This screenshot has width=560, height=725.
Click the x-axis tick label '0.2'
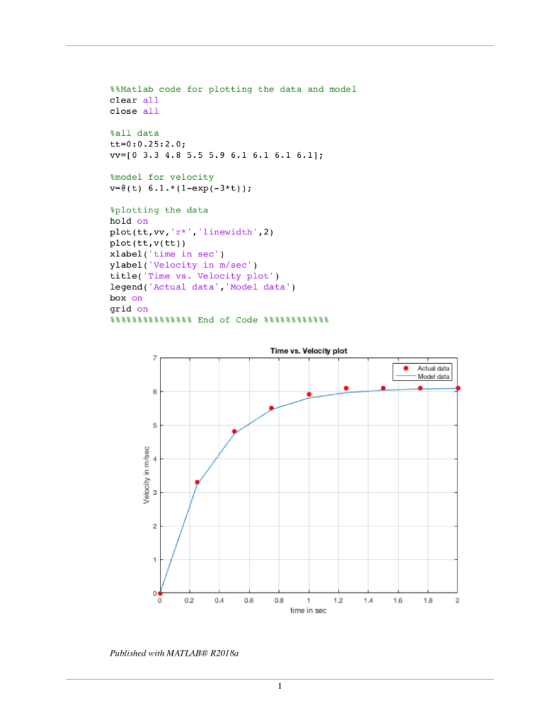point(189,601)
